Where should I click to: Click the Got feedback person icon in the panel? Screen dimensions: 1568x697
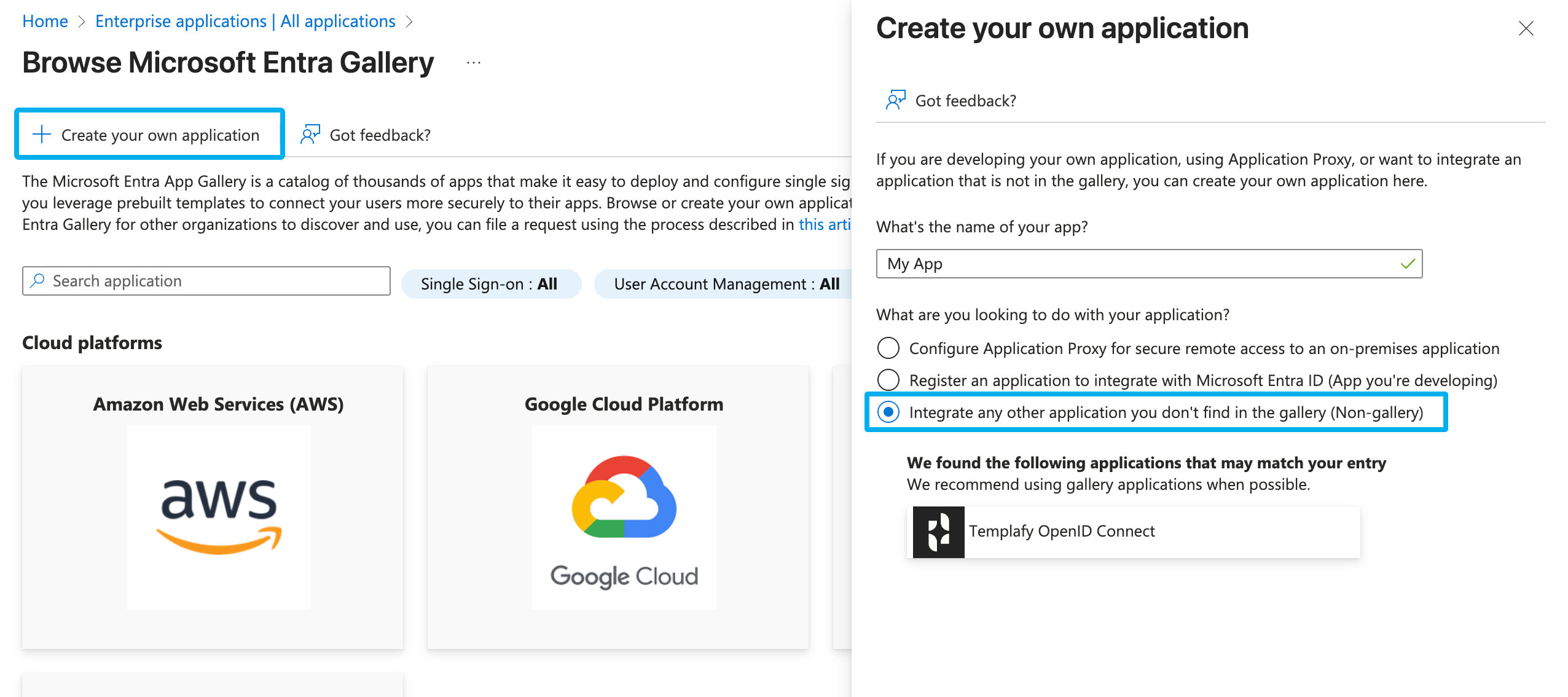click(896, 99)
